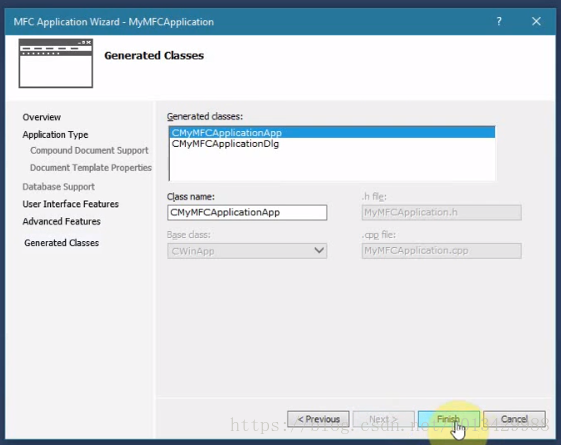
Task: Close the MFC Application Wizard dialog
Action: [x=536, y=21]
